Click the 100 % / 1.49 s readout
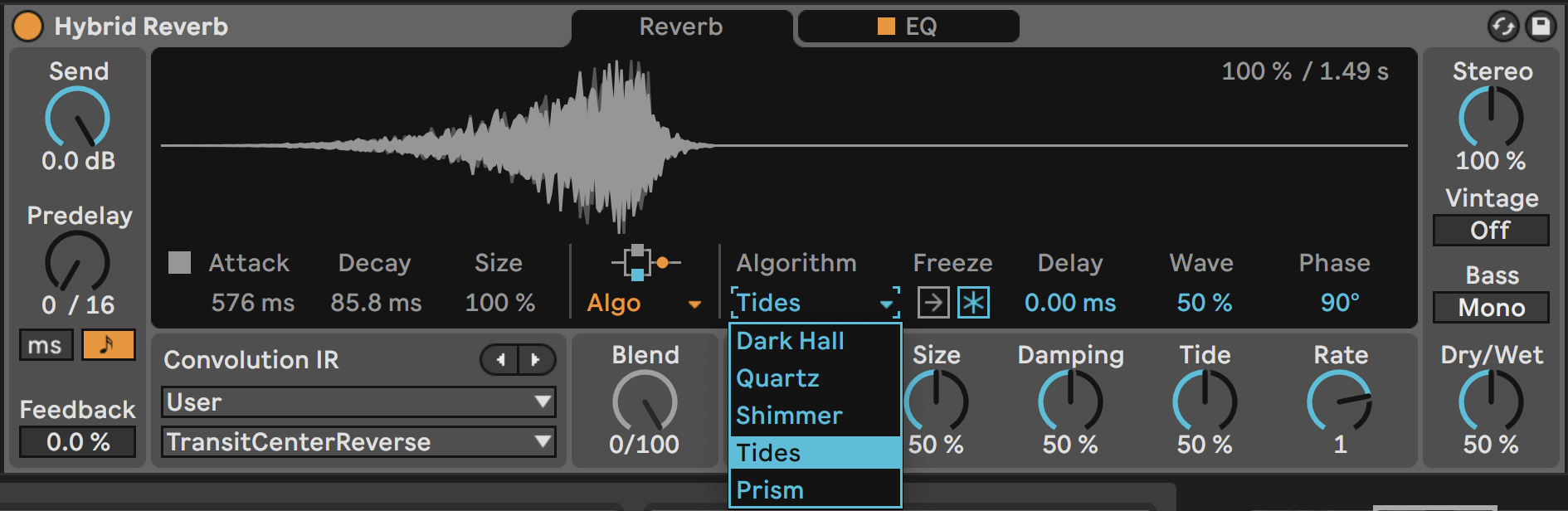The image size is (1568, 511). 1305,71
